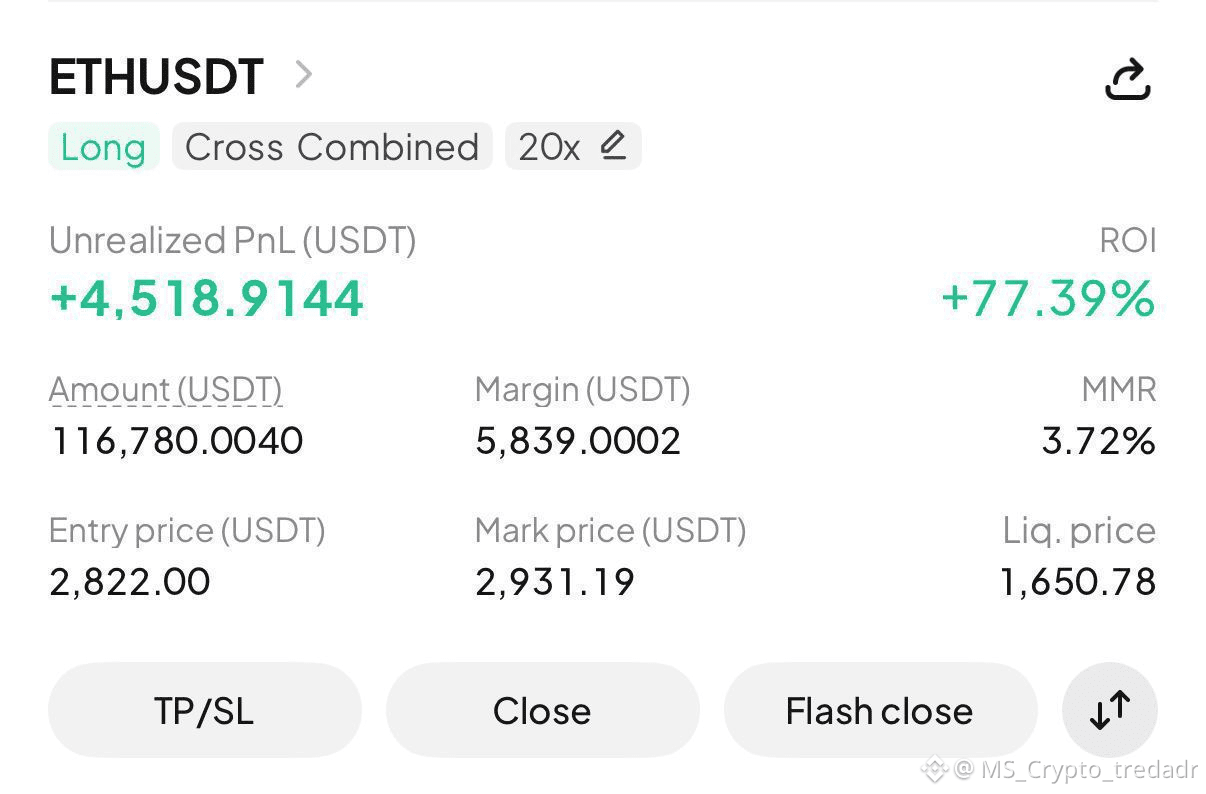The height and width of the screenshot is (794, 1206).
Task: Tap the watermark logo icon
Action: [934, 769]
